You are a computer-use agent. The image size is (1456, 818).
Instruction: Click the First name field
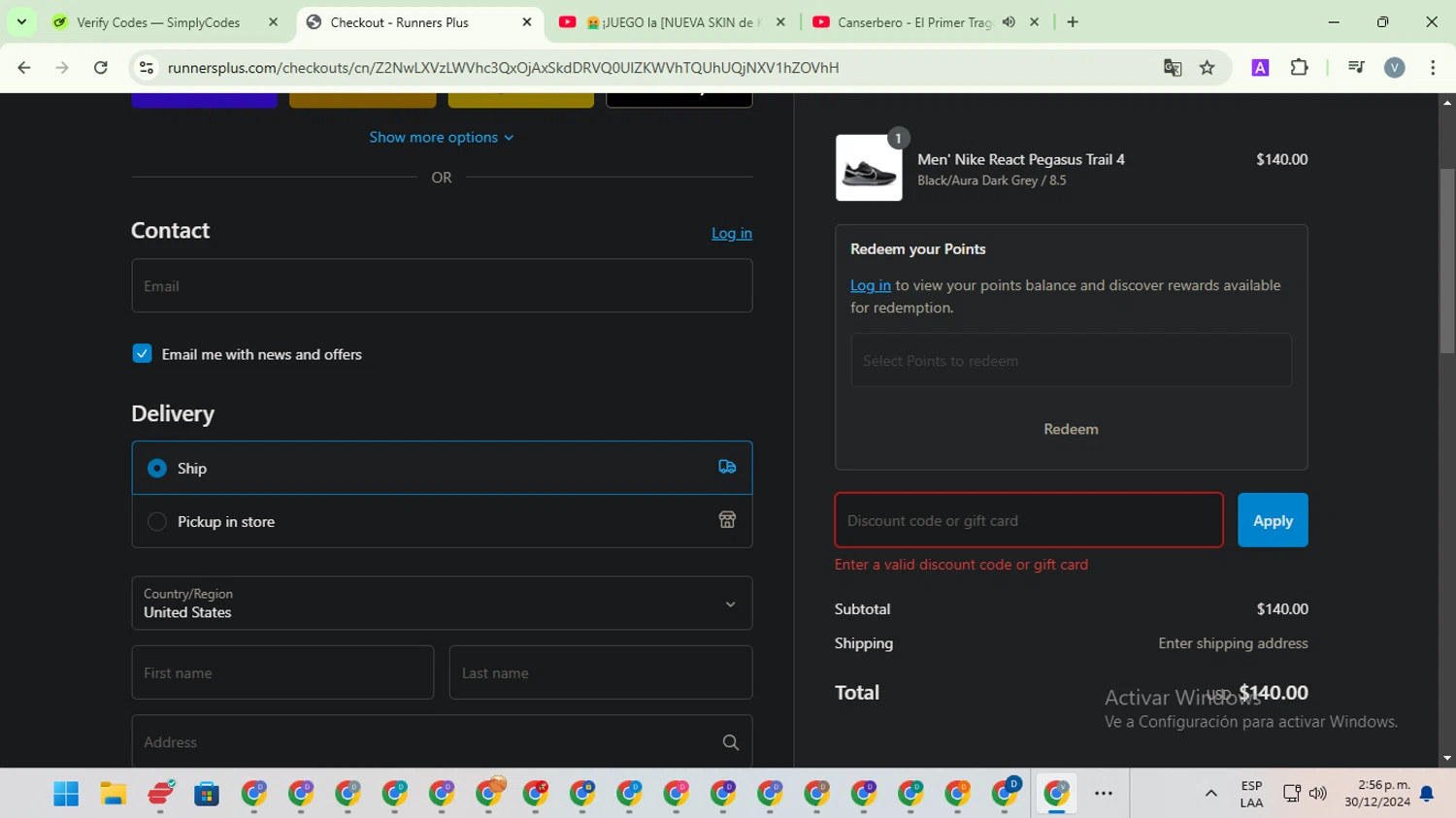pos(282,672)
